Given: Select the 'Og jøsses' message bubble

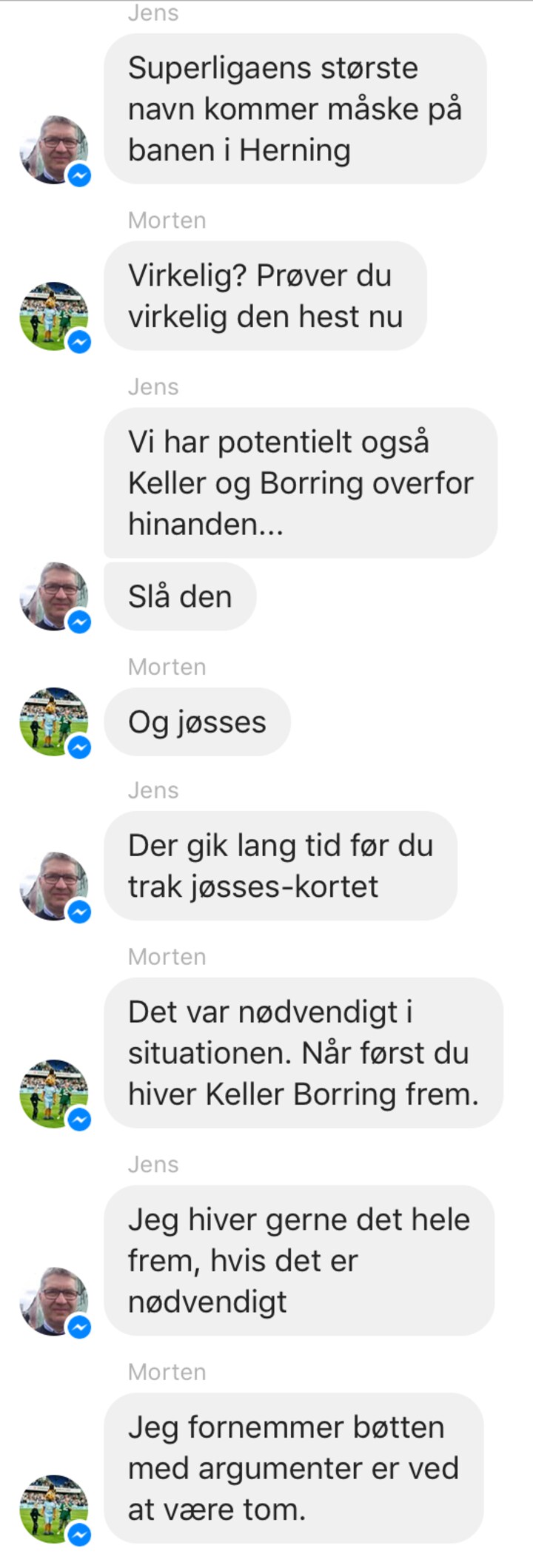Looking at the screenshot, I should point(198,721).
